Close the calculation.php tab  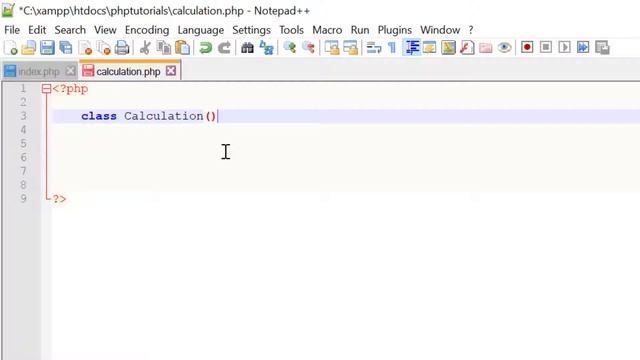point(171,71)
